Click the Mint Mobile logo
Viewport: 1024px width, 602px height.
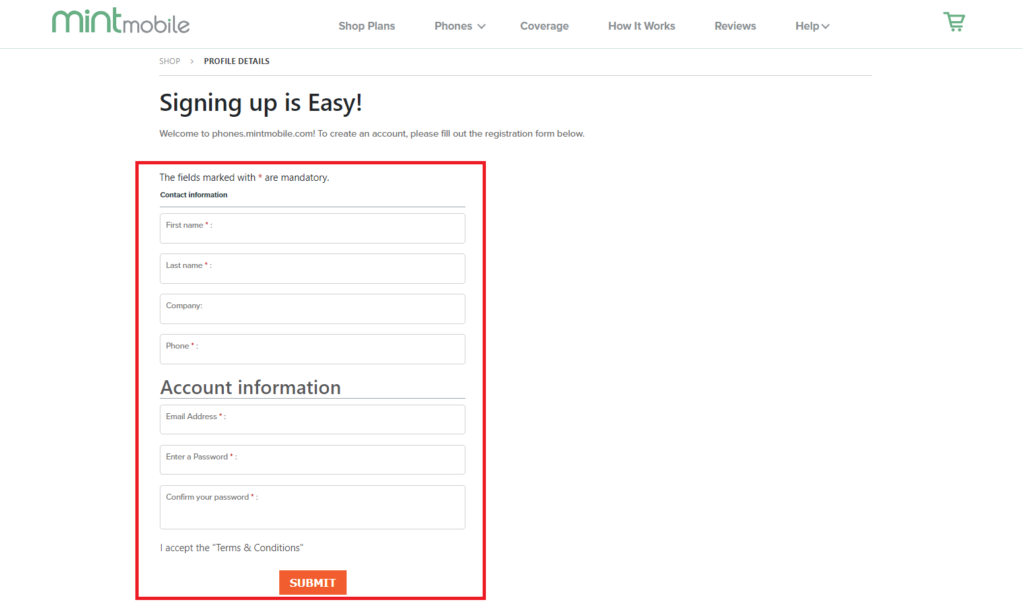(121, 22)
